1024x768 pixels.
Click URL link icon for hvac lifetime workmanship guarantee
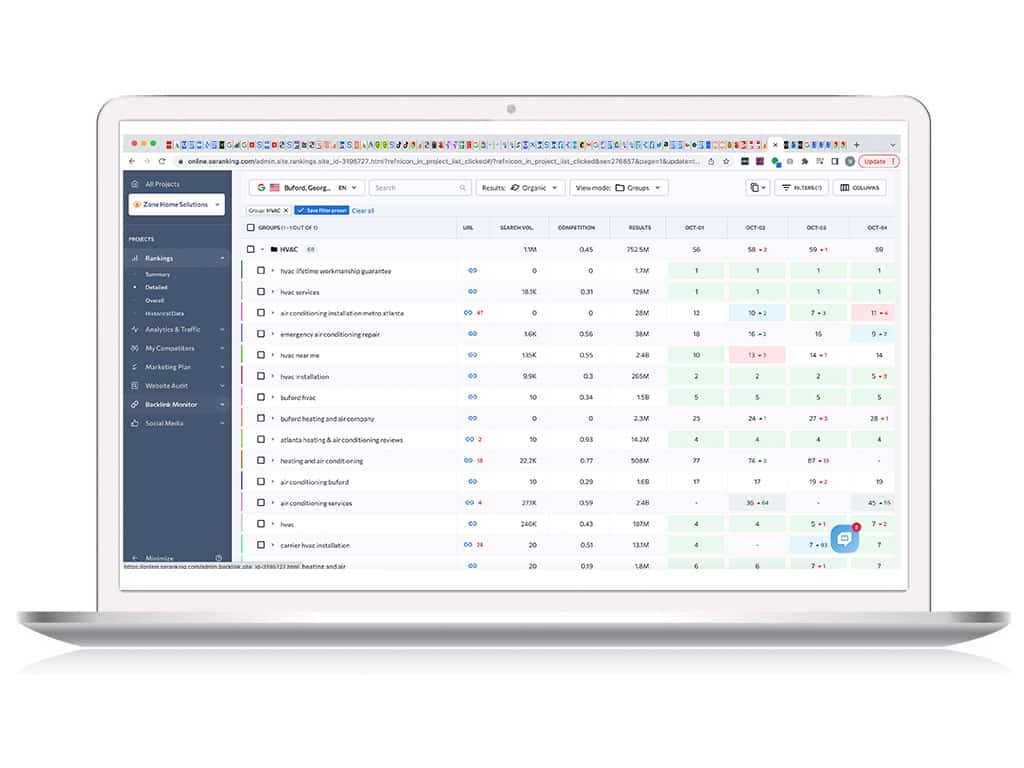point(472,270)
